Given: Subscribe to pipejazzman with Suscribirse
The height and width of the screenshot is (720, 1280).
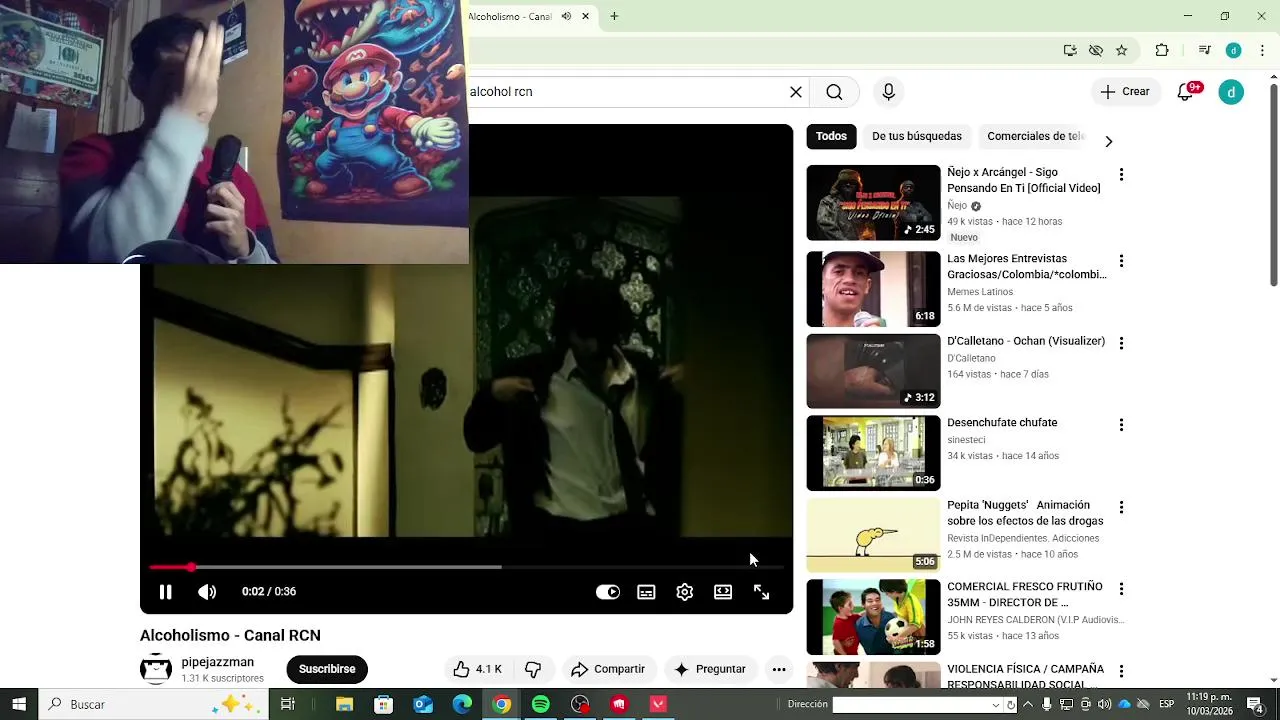Looking at the screenshot, I should [x=327, y=669].
